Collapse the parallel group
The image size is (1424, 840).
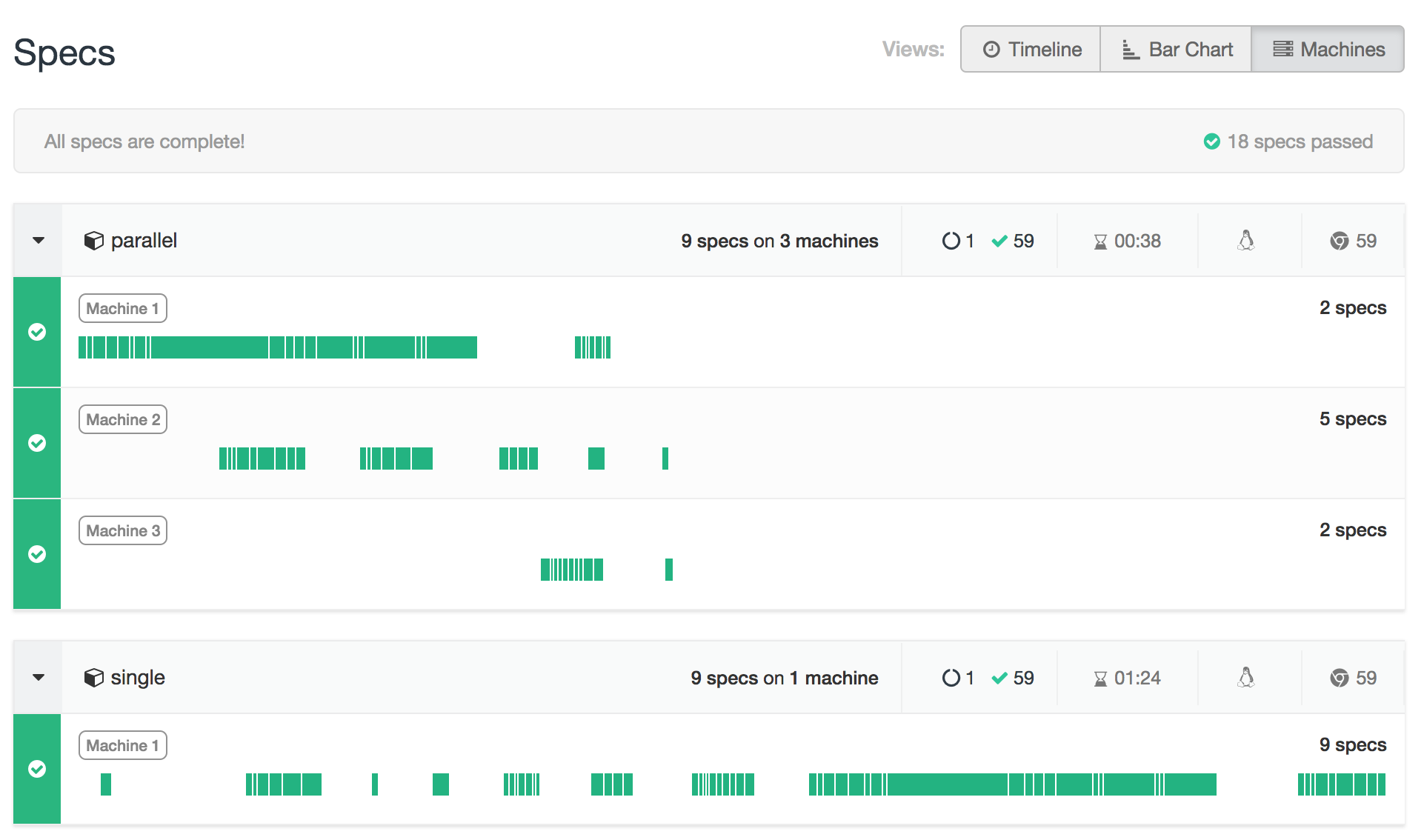39,241
